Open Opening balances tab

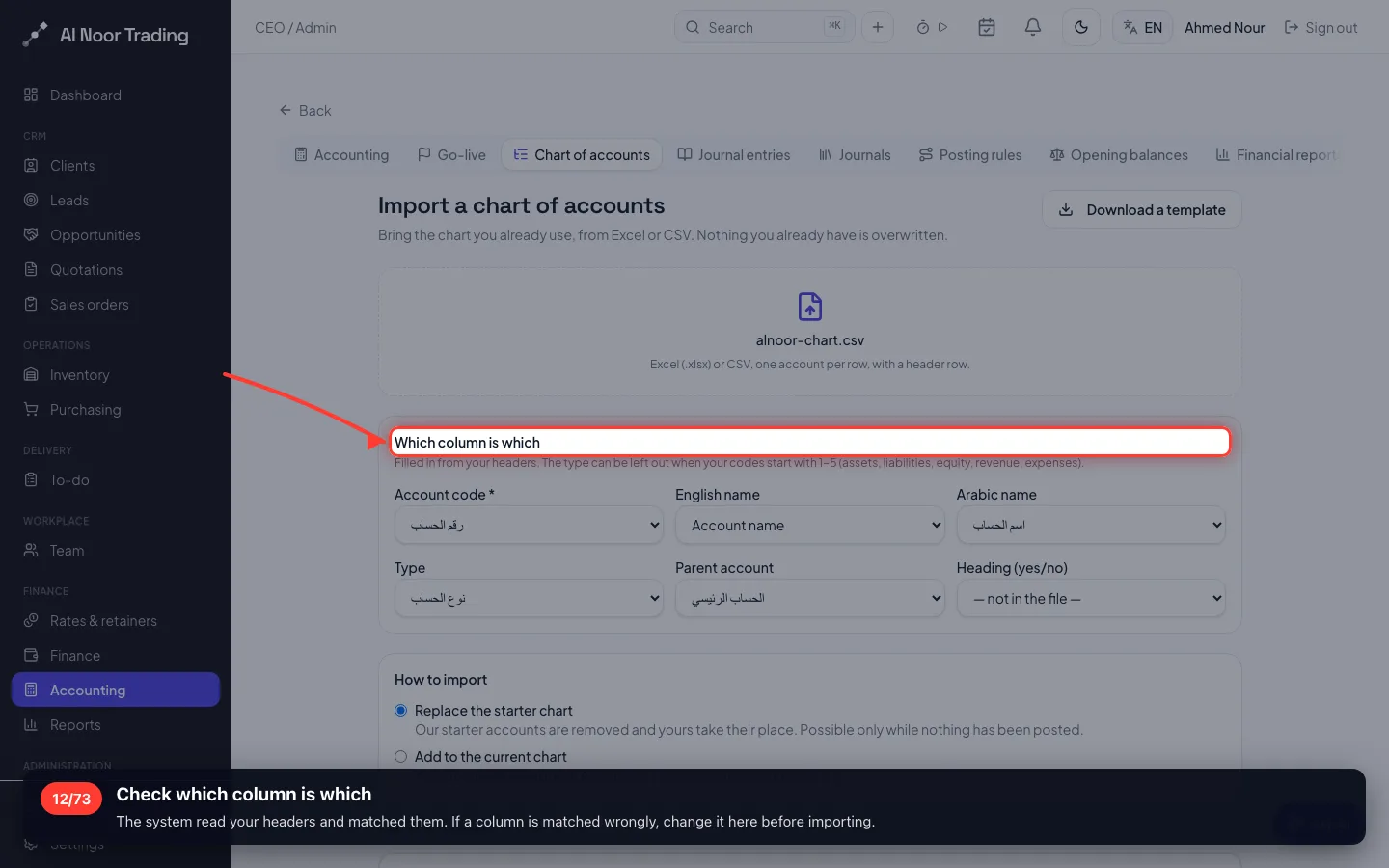click(1119, 154)
